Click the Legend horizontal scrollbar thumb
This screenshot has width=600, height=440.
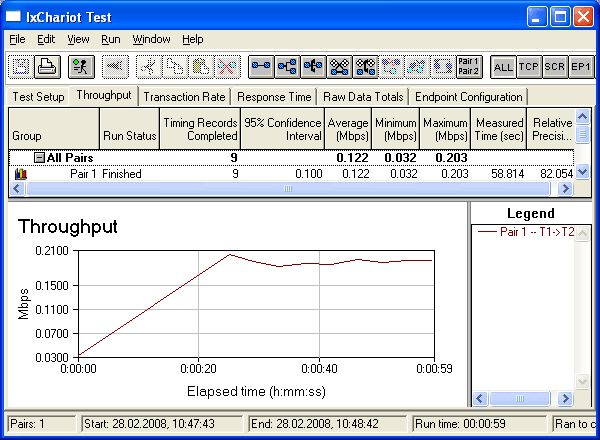[520, 399]
